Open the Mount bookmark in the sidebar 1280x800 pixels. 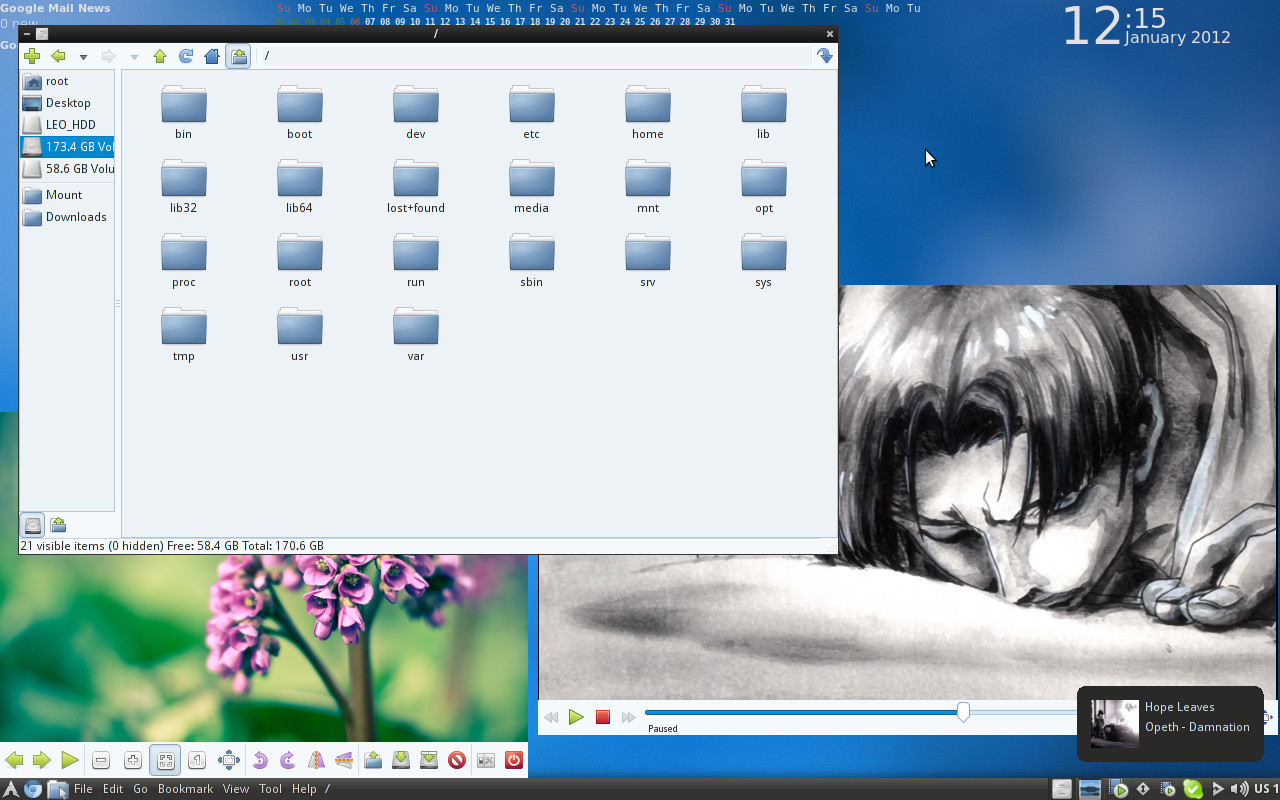[x=67, y=195]
